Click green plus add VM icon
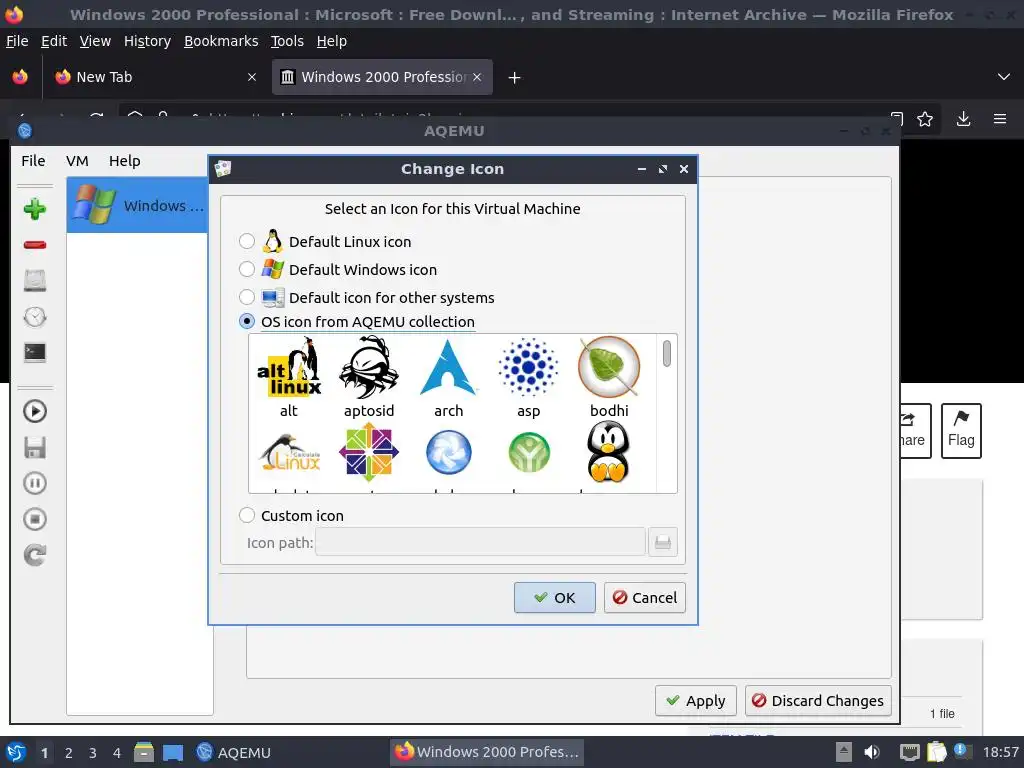This screenshot has width=1024, height=768. click(x=35, y=209)
